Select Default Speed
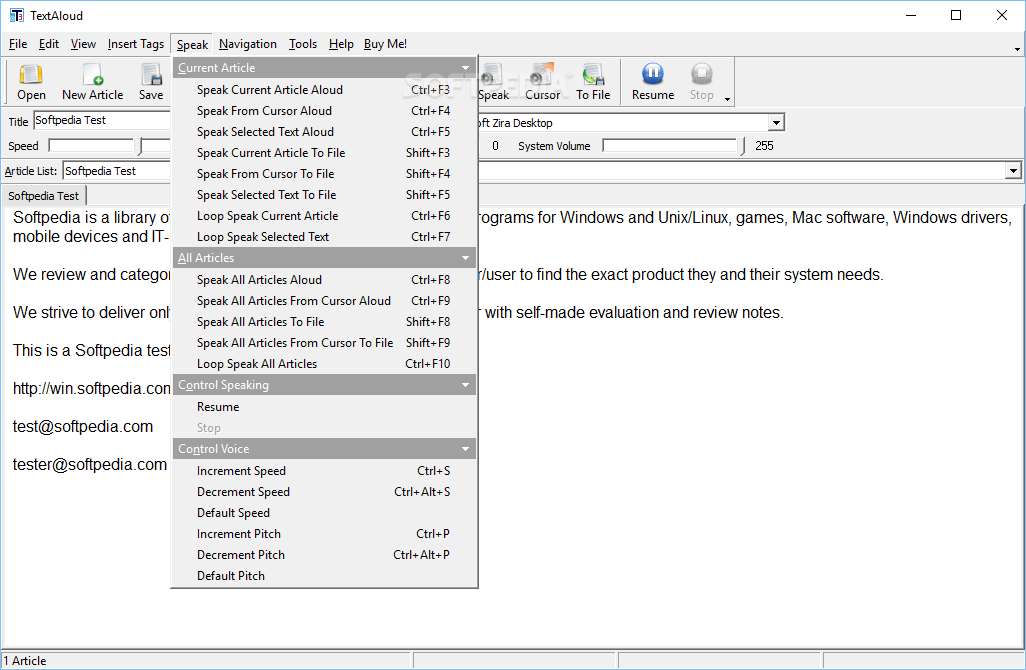 click(324, 512)
